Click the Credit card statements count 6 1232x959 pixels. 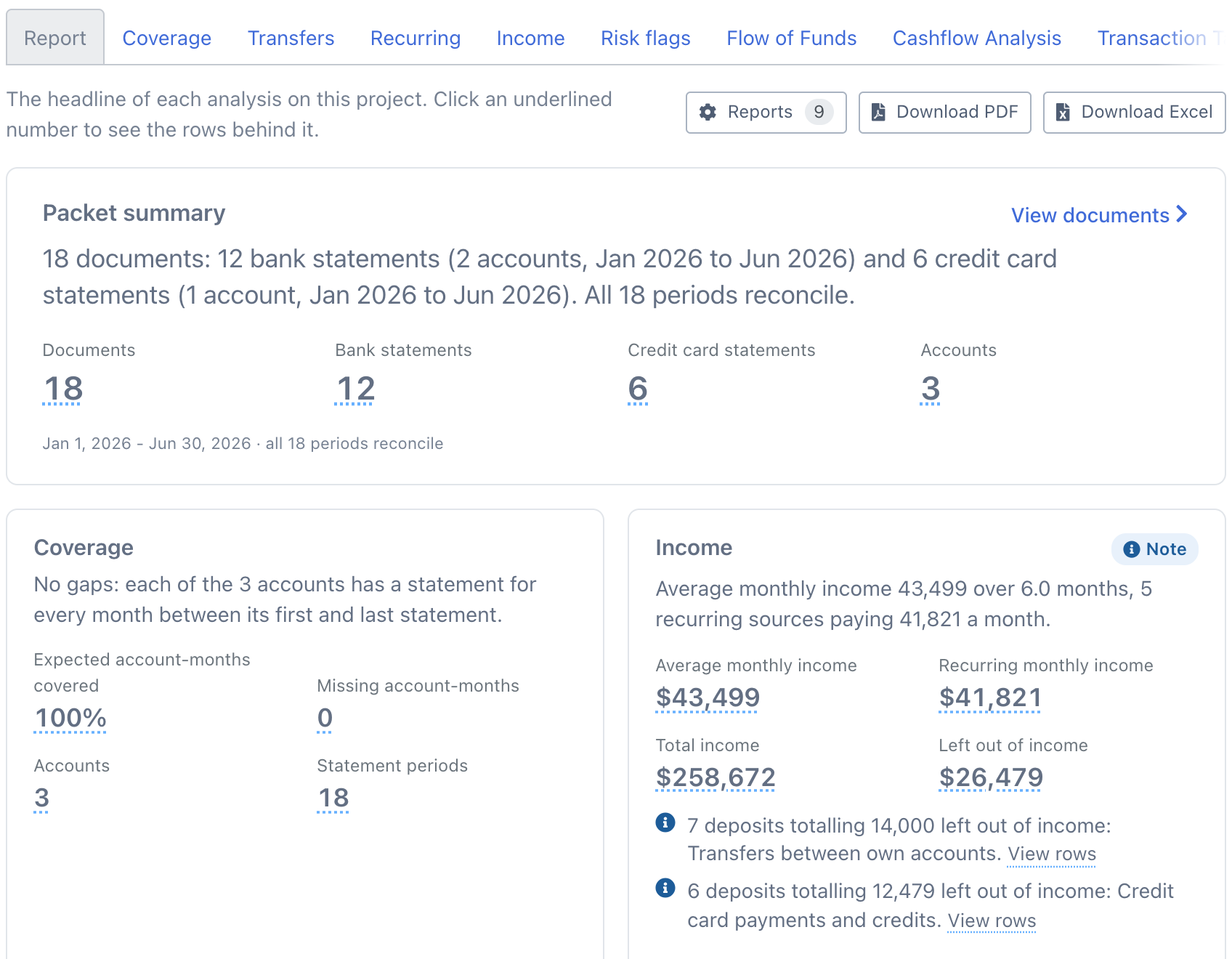pyautogui.click(x=638, y=389)
